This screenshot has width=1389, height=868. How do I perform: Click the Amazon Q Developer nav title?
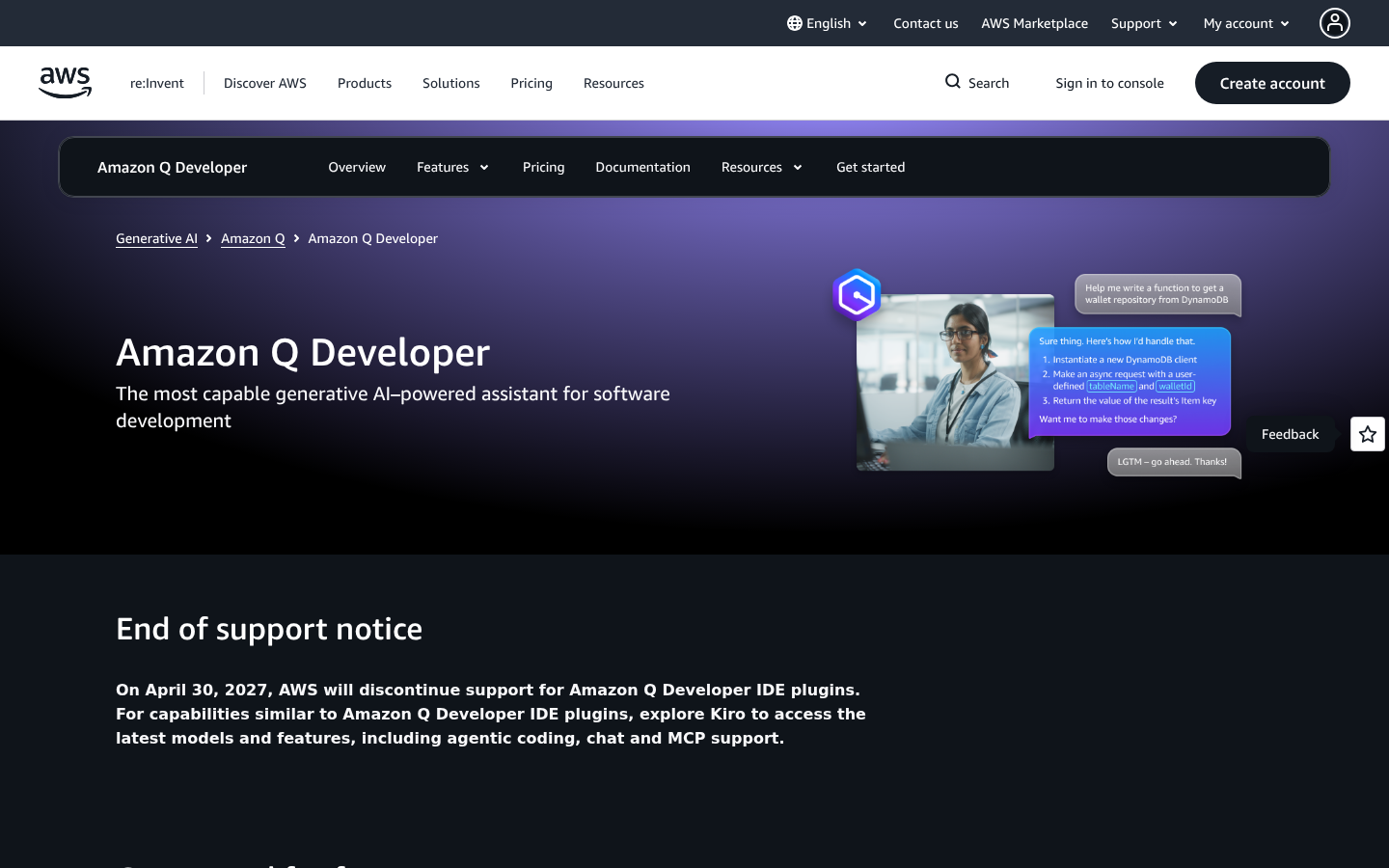click(x=173, y=167)
